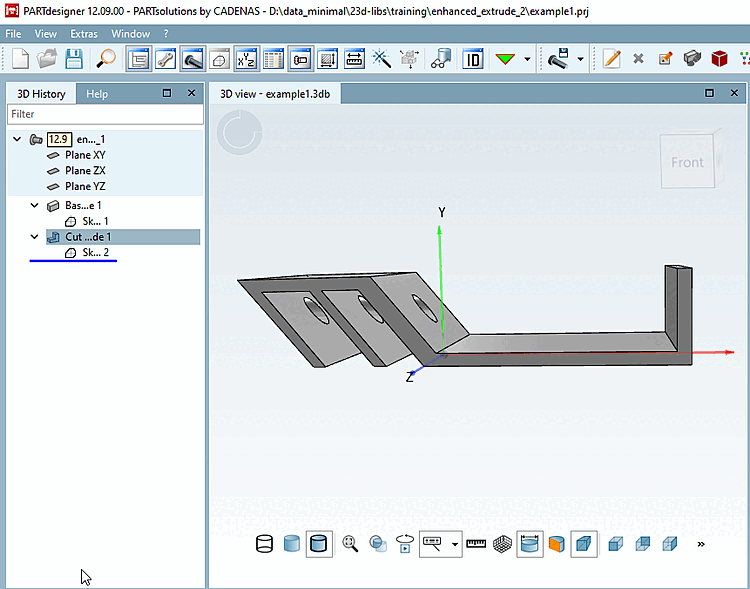The height and width of the screenshot is (589, 750).
Task: Click the Save floppy disk icon
Action: (x=74, y=59)
